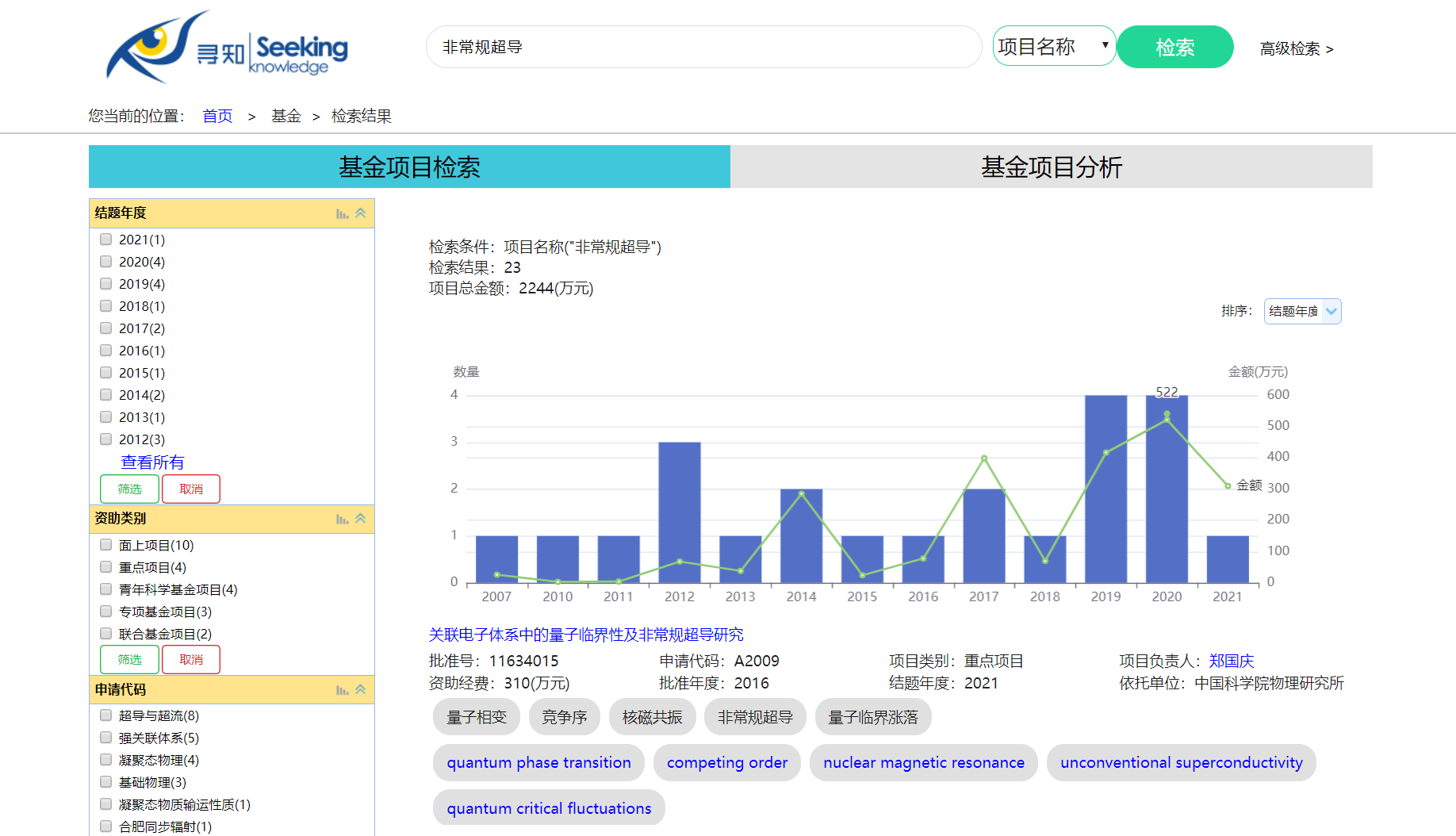This screenshot has width=1456, height=836.
Task: Click the green 检索 search button
Action: click(x=1175, y=47)
